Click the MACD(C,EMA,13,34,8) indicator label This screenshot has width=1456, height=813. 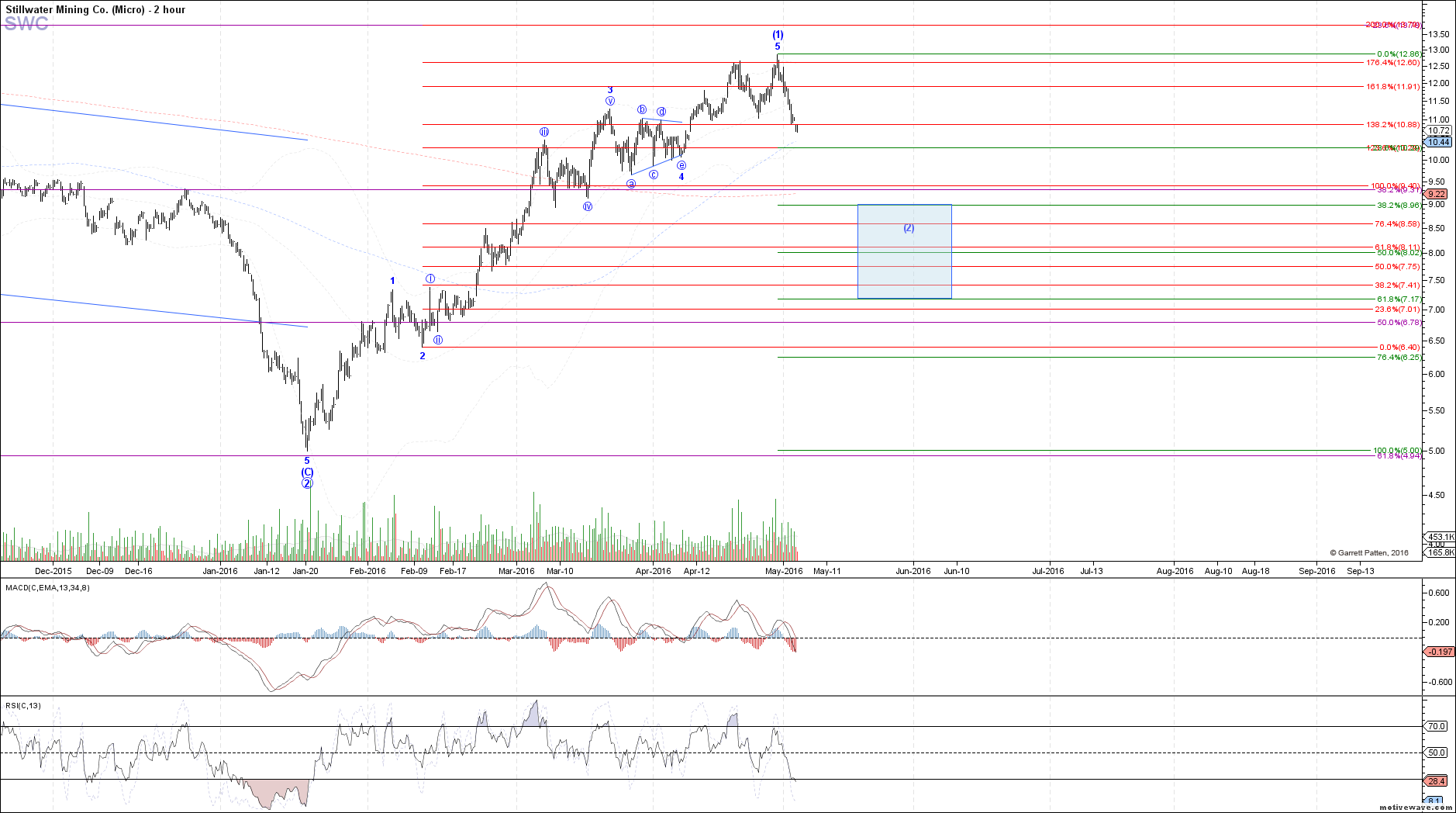click(x=47, y=587)
